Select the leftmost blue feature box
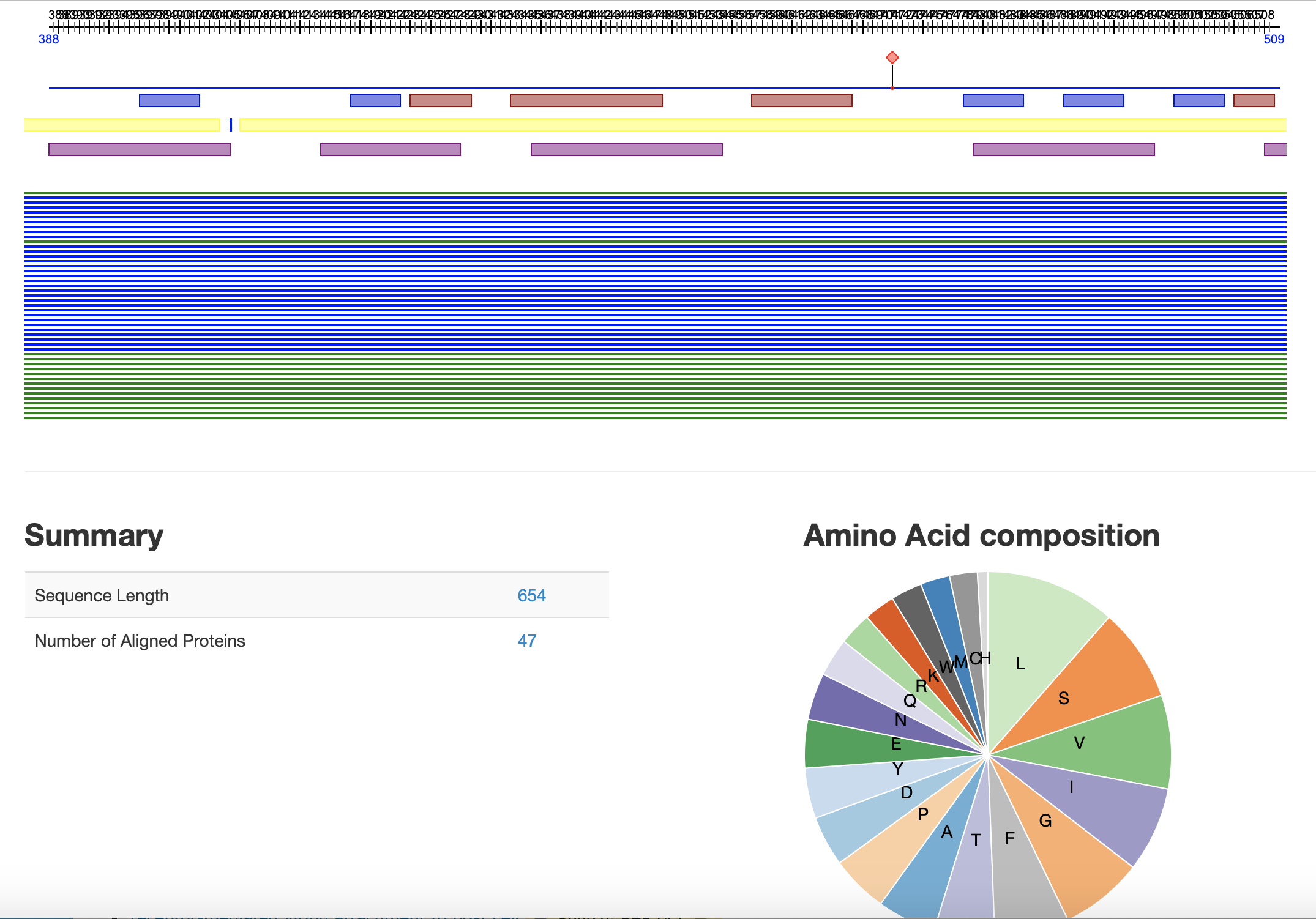 (170, 100)
